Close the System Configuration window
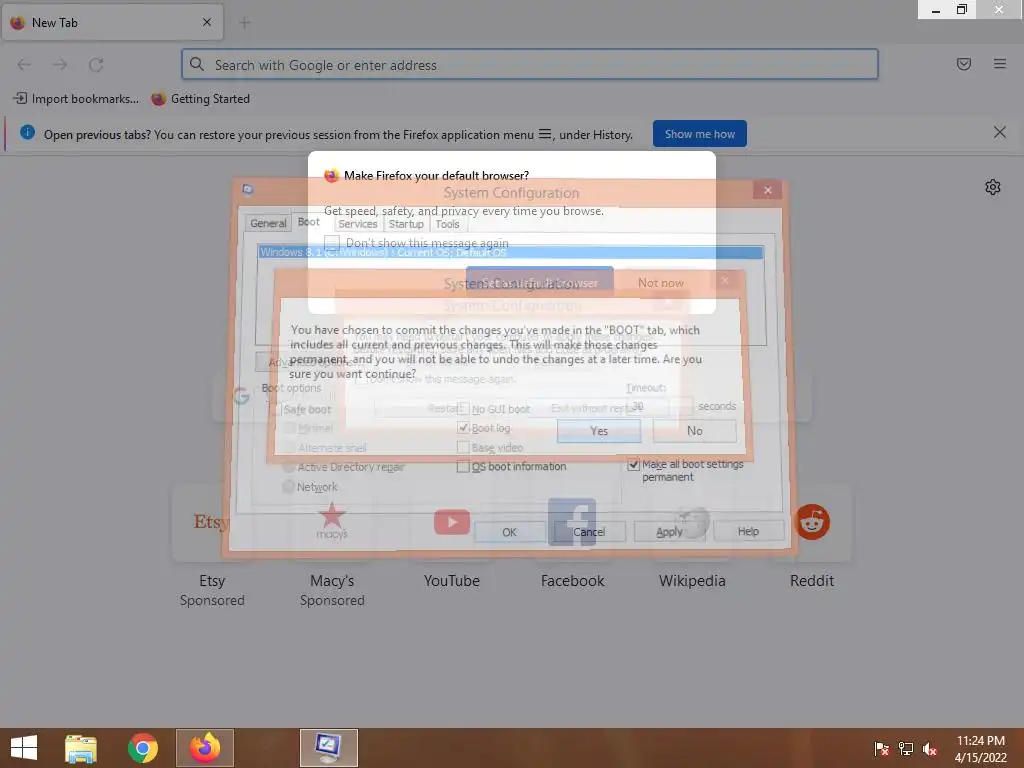 click(768, 190)
